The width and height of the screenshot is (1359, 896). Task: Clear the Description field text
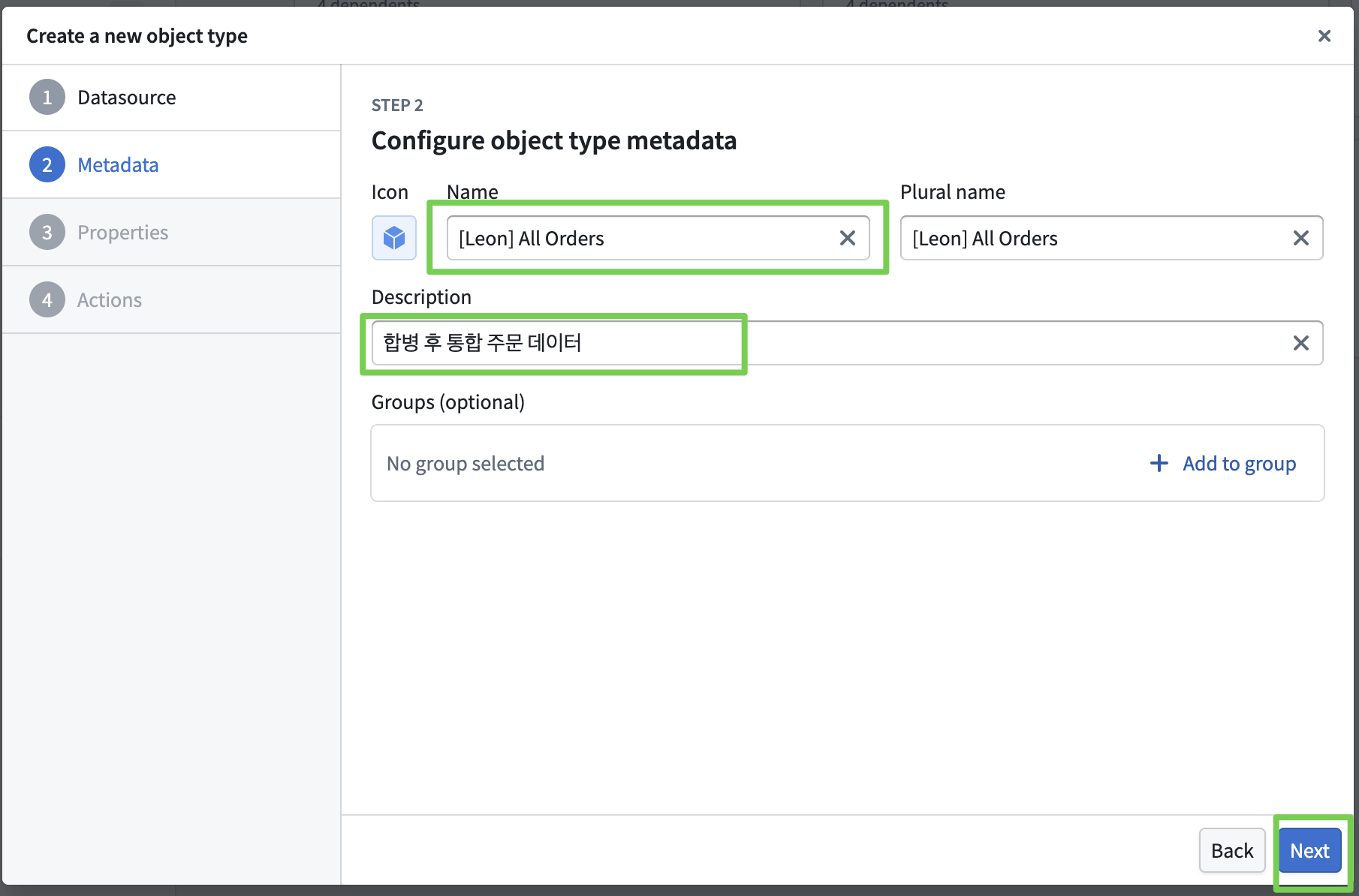[1300, 343]
